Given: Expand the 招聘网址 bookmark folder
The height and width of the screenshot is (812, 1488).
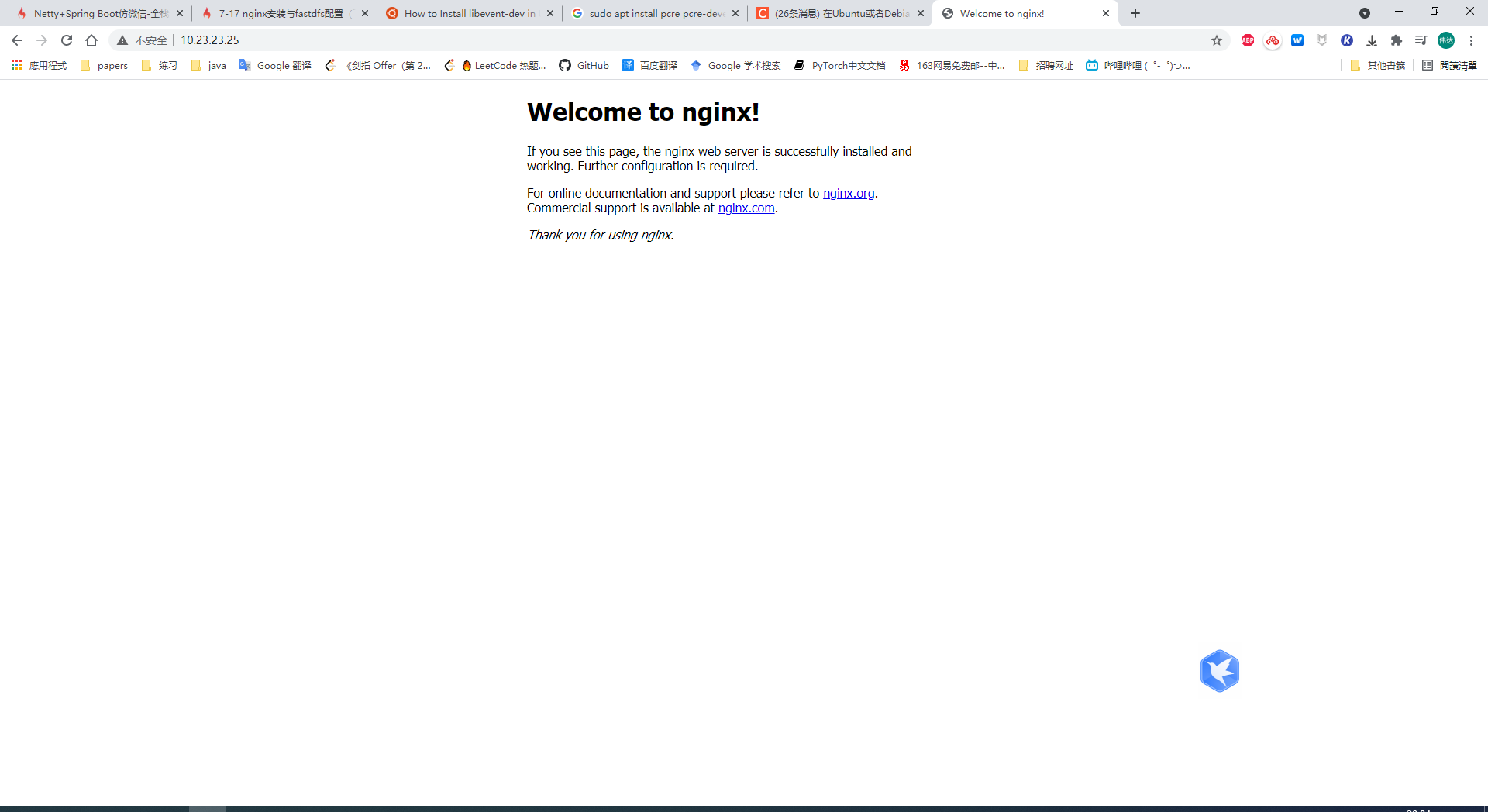Looking at the screenshot, I should click(1046, 65).
